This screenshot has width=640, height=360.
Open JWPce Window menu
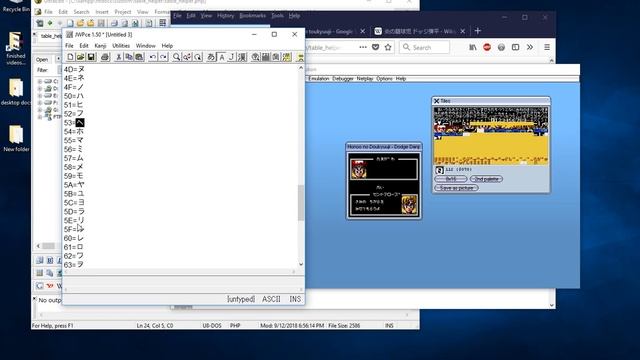click(x=146, y=46)
